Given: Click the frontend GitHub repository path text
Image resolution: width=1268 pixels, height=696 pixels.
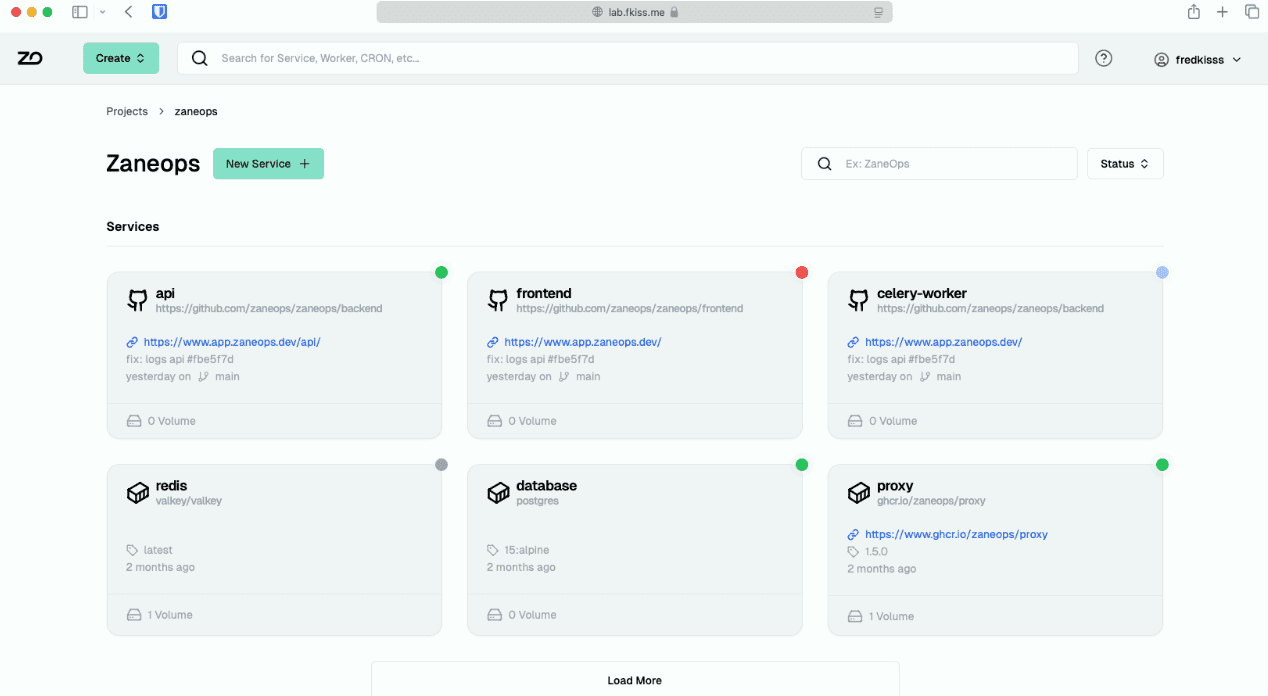Looking at the screenshot, I should (x=630, y=308).
